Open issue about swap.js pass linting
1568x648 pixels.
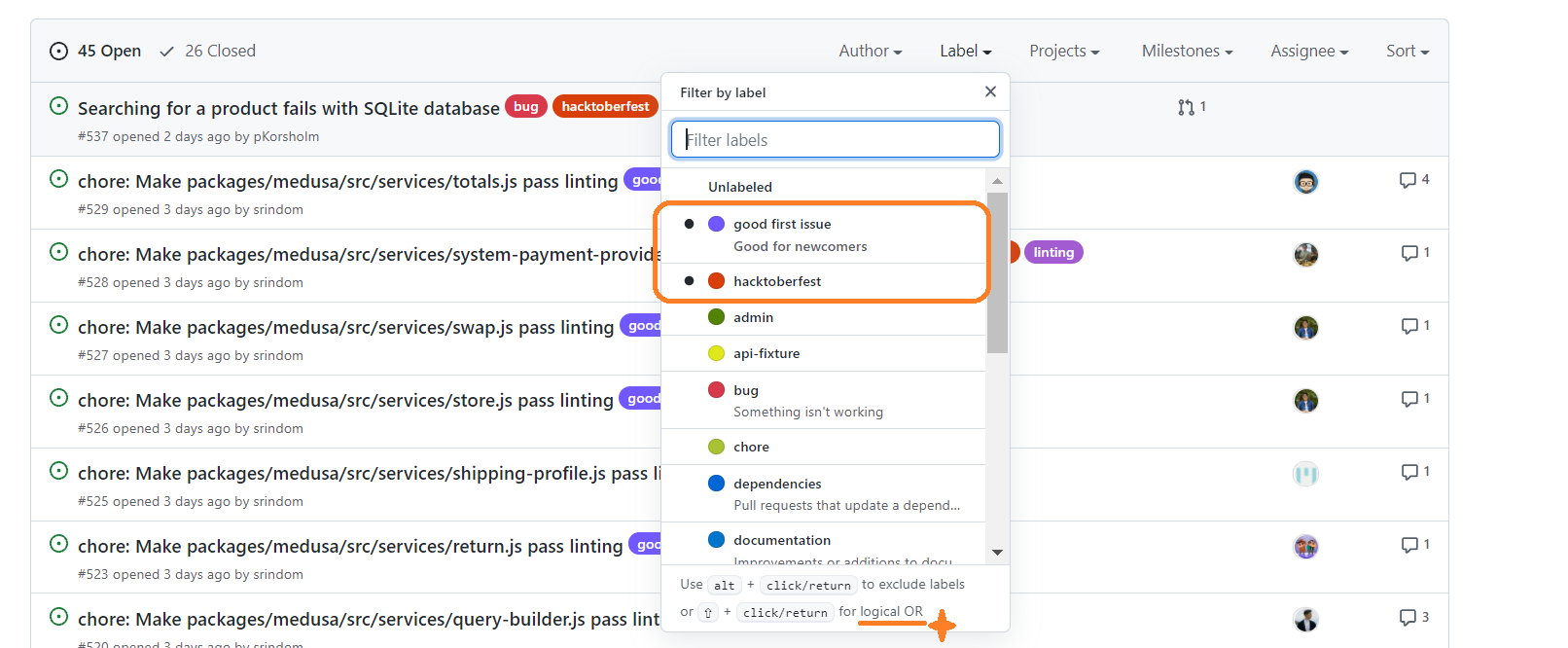345,327
